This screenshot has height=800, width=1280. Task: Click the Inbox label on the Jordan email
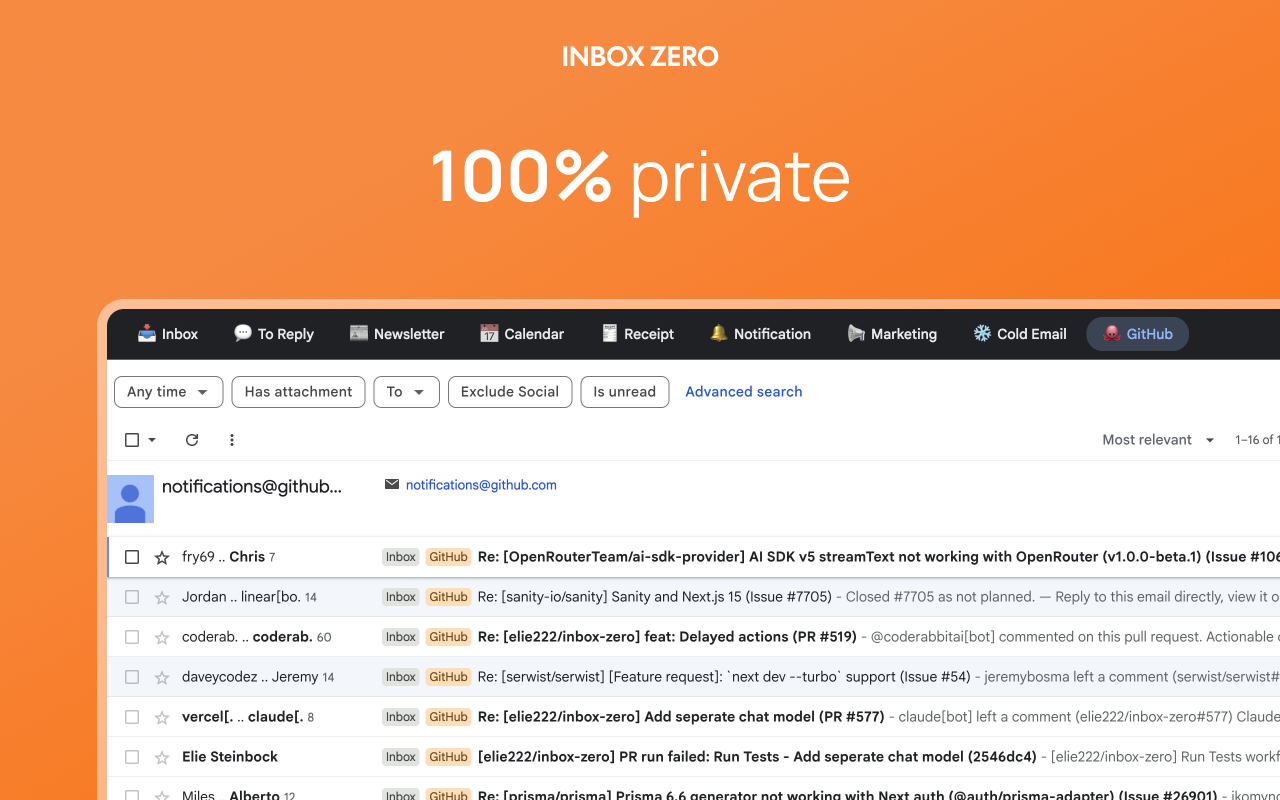401,597
